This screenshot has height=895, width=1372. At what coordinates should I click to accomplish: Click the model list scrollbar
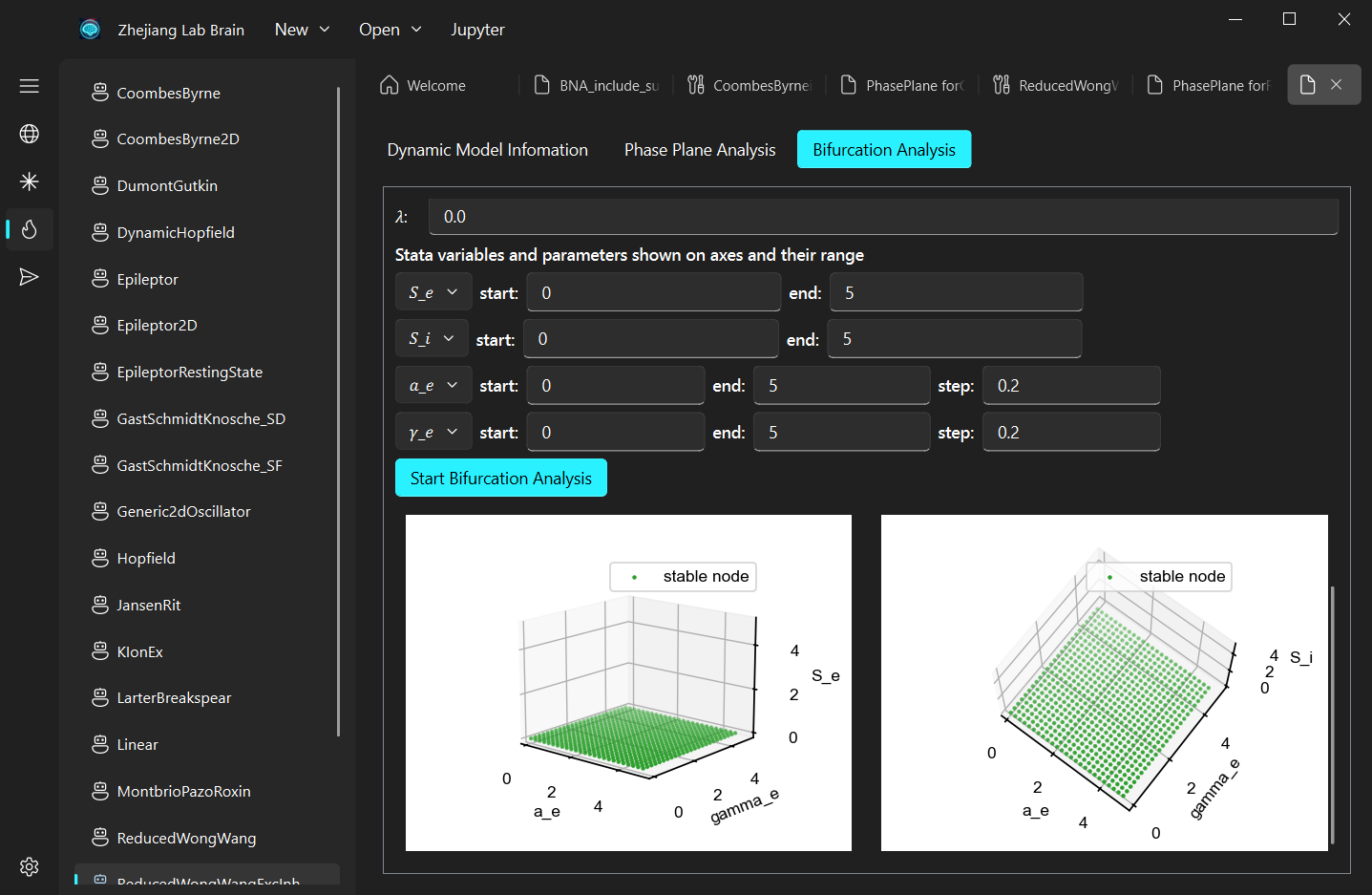click(339, 411)
